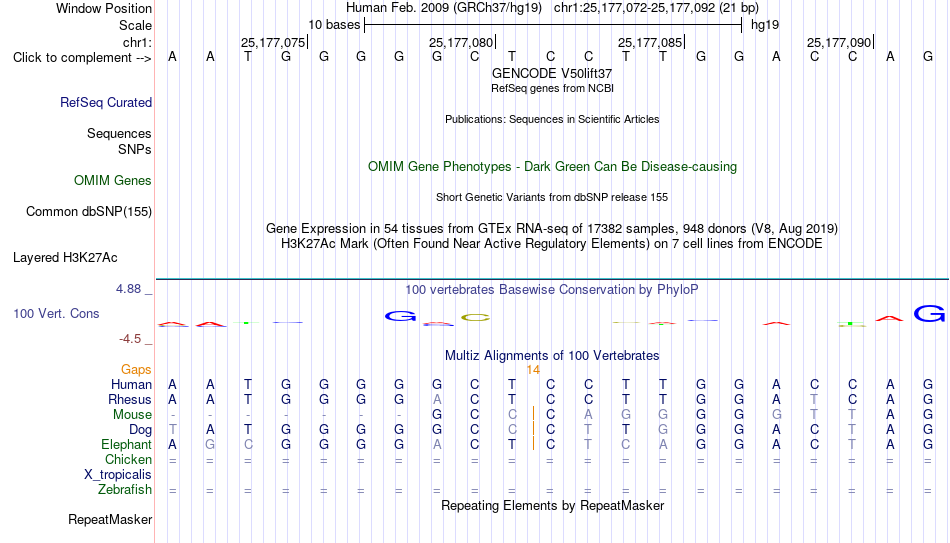This screenshot has width=950, height=543.
Task: Click the -4.5 lower conservation value
Action: (130, 339)
